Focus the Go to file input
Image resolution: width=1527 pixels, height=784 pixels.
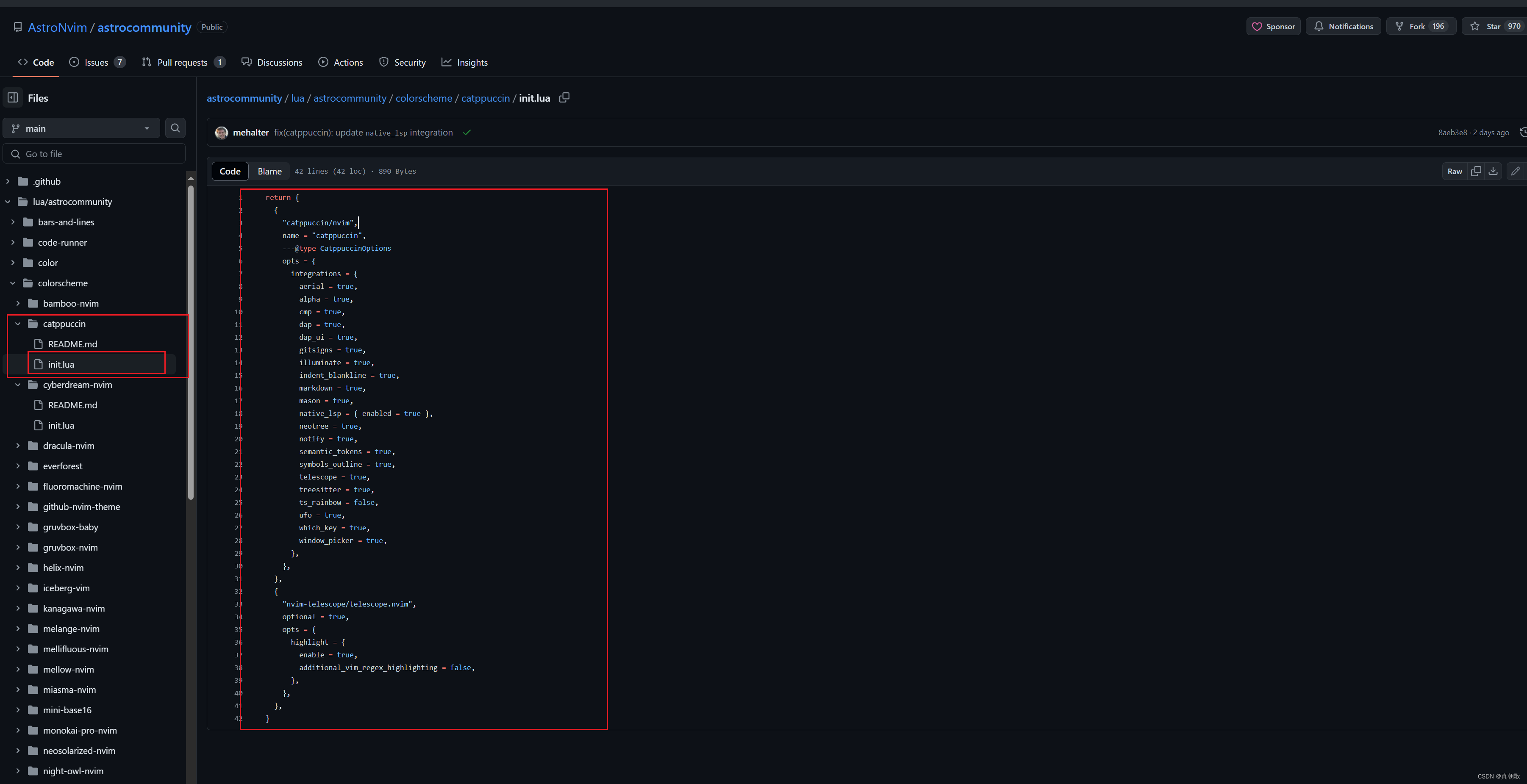coord(95,154)
